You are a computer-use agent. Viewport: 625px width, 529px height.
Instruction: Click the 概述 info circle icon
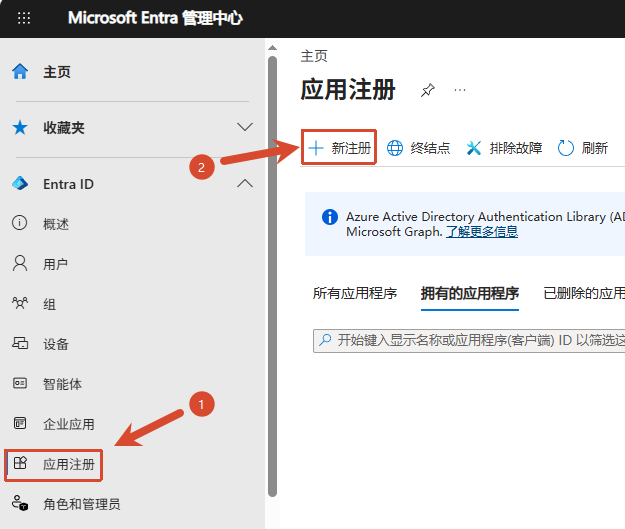20,222
